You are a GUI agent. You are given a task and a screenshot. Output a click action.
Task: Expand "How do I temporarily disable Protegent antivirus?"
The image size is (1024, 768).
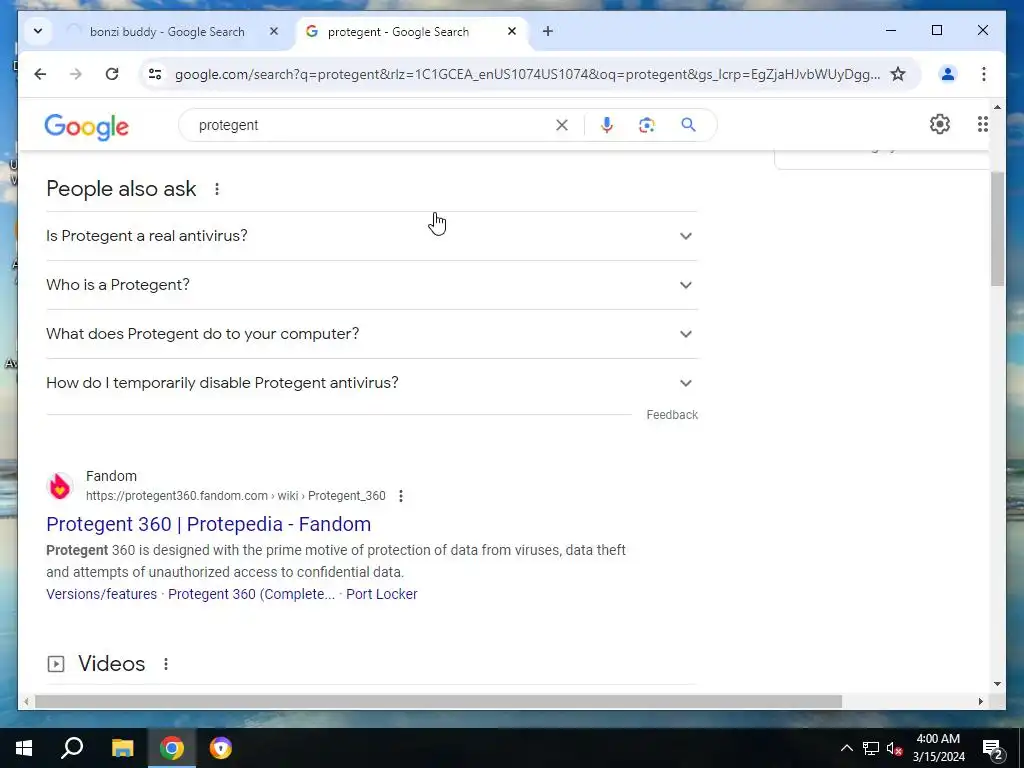372,383
